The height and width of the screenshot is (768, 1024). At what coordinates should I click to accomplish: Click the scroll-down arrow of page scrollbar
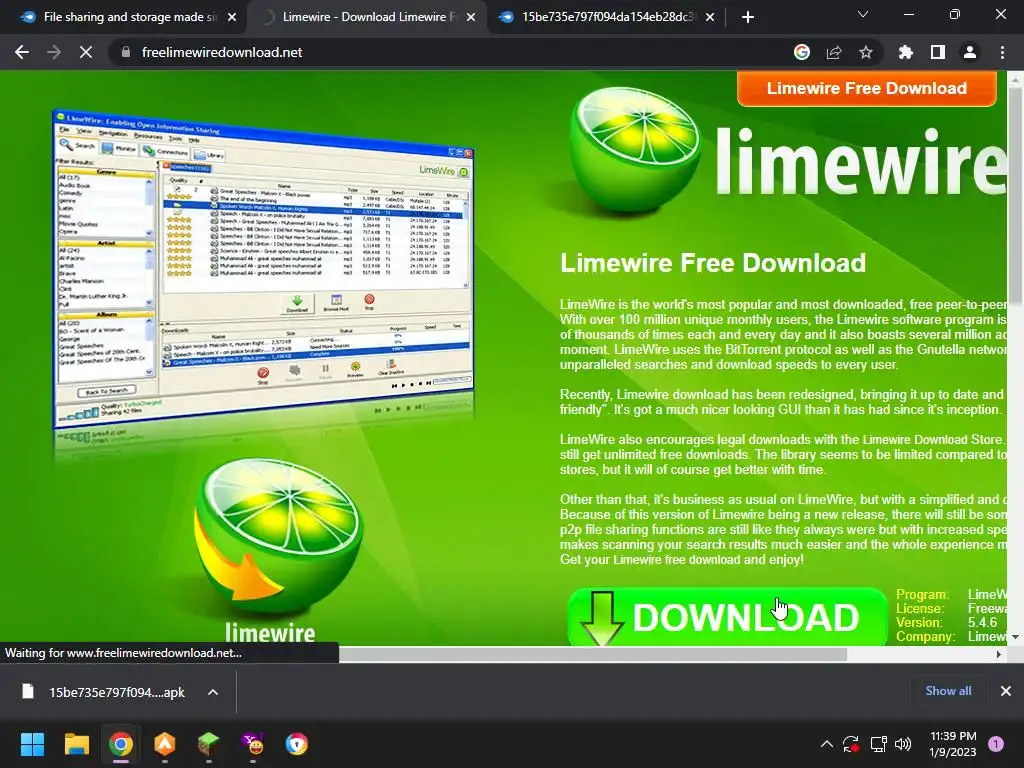point(1015,637)
